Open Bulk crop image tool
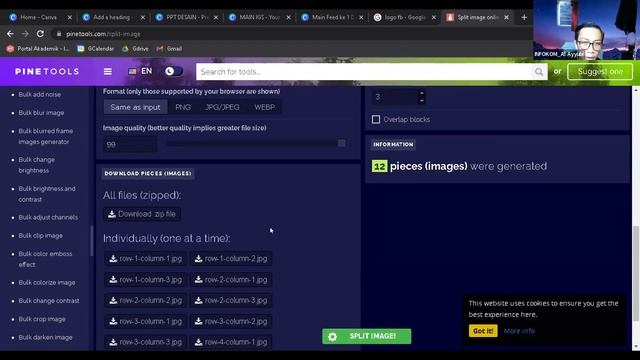The width and height of the screenshot is (640, 360). coord(42,319)
